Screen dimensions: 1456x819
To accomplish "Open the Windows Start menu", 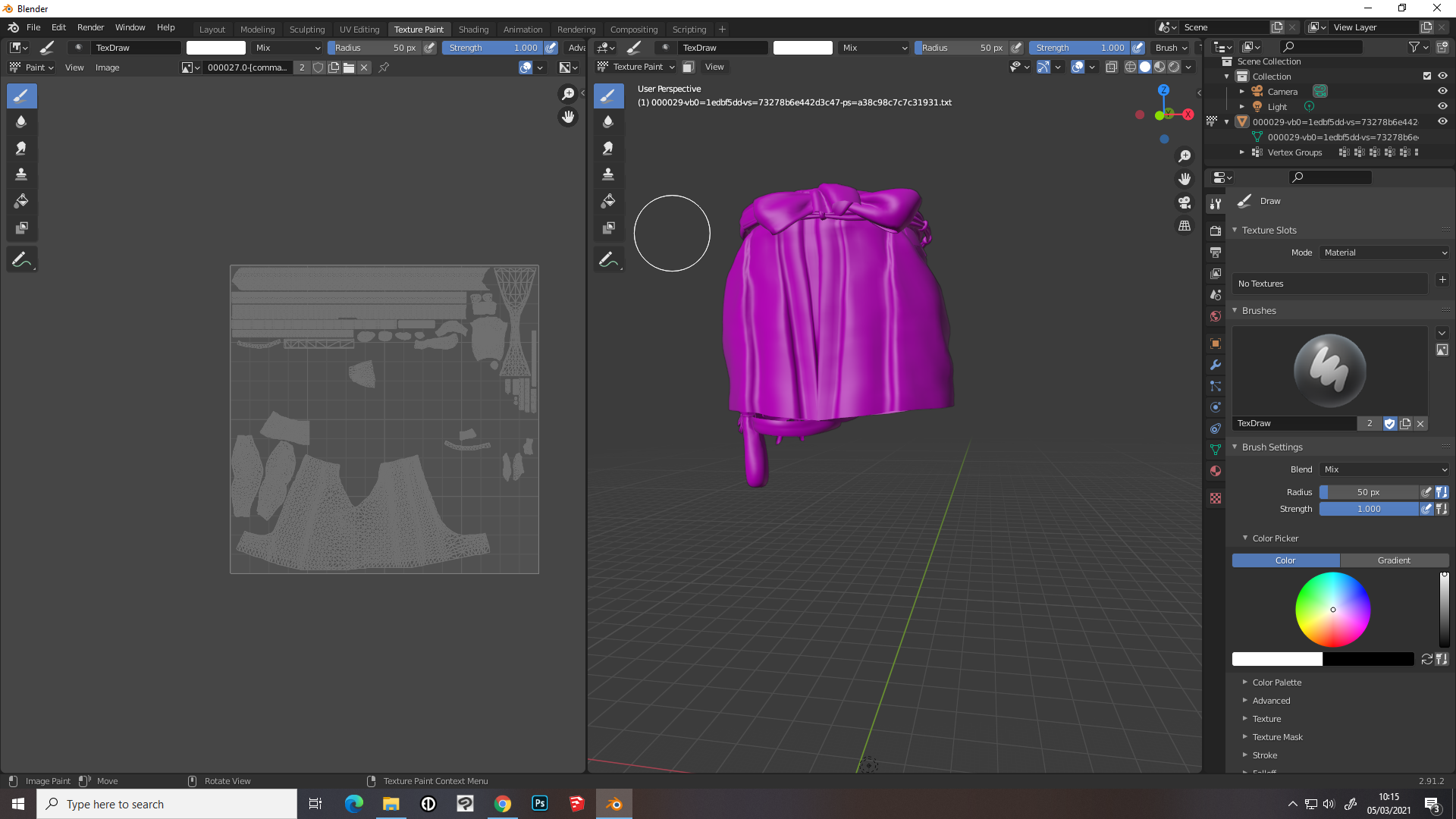I will [18, 804].
